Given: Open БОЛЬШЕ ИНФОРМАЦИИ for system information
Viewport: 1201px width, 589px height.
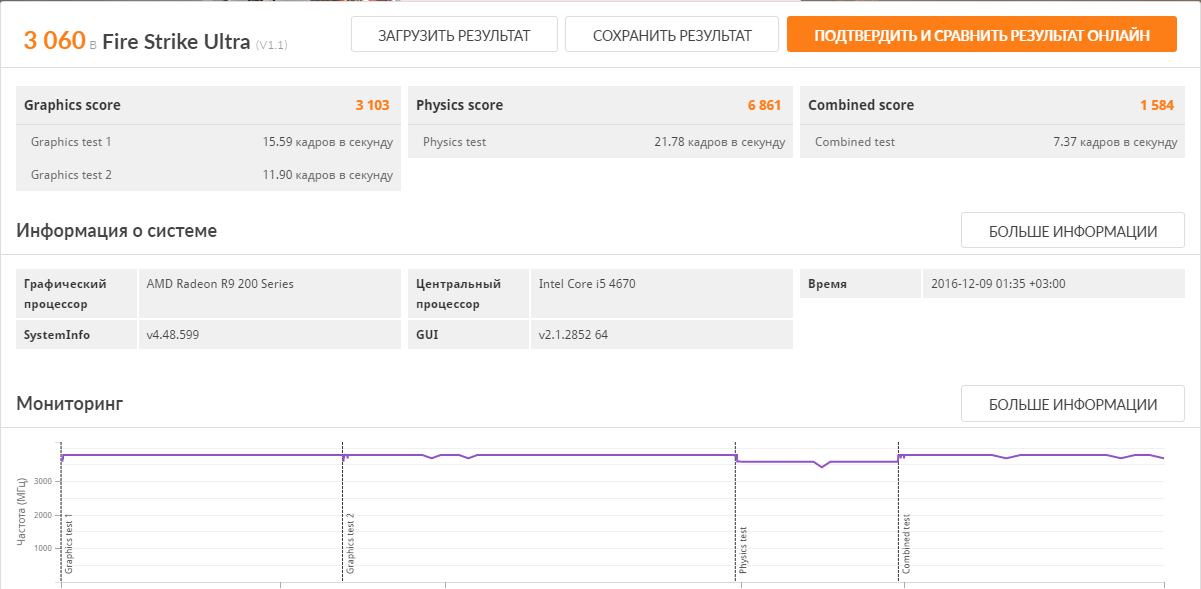Looking at the screenshot, I should tap(1072, 231).
